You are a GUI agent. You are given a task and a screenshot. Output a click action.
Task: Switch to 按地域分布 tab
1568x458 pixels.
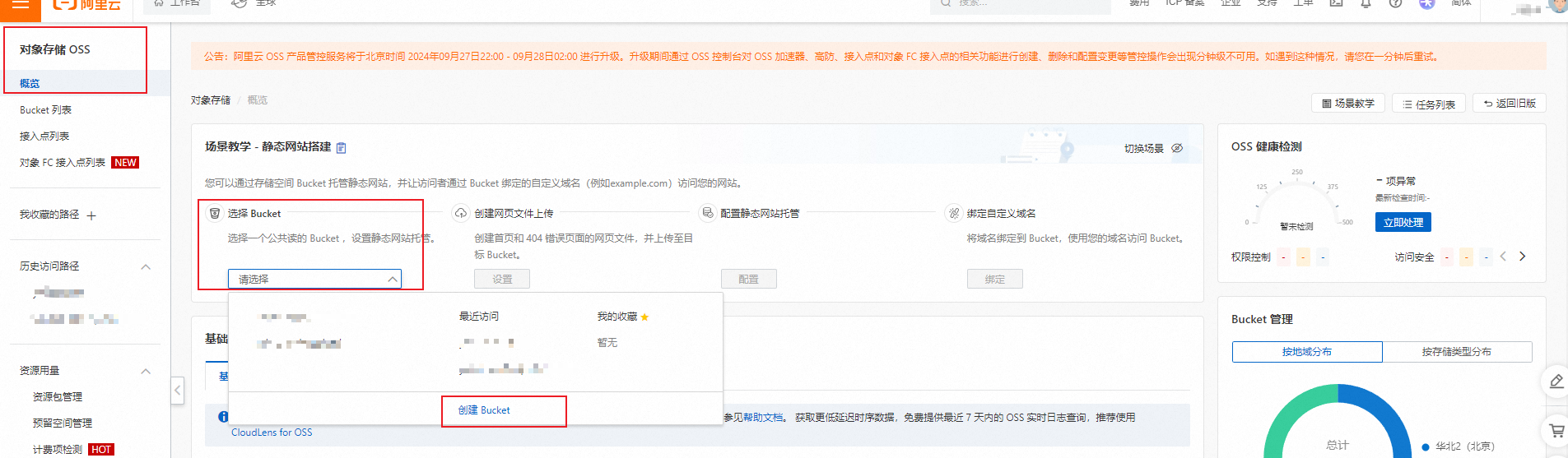pyautogui.click(x=1307, y=351)
